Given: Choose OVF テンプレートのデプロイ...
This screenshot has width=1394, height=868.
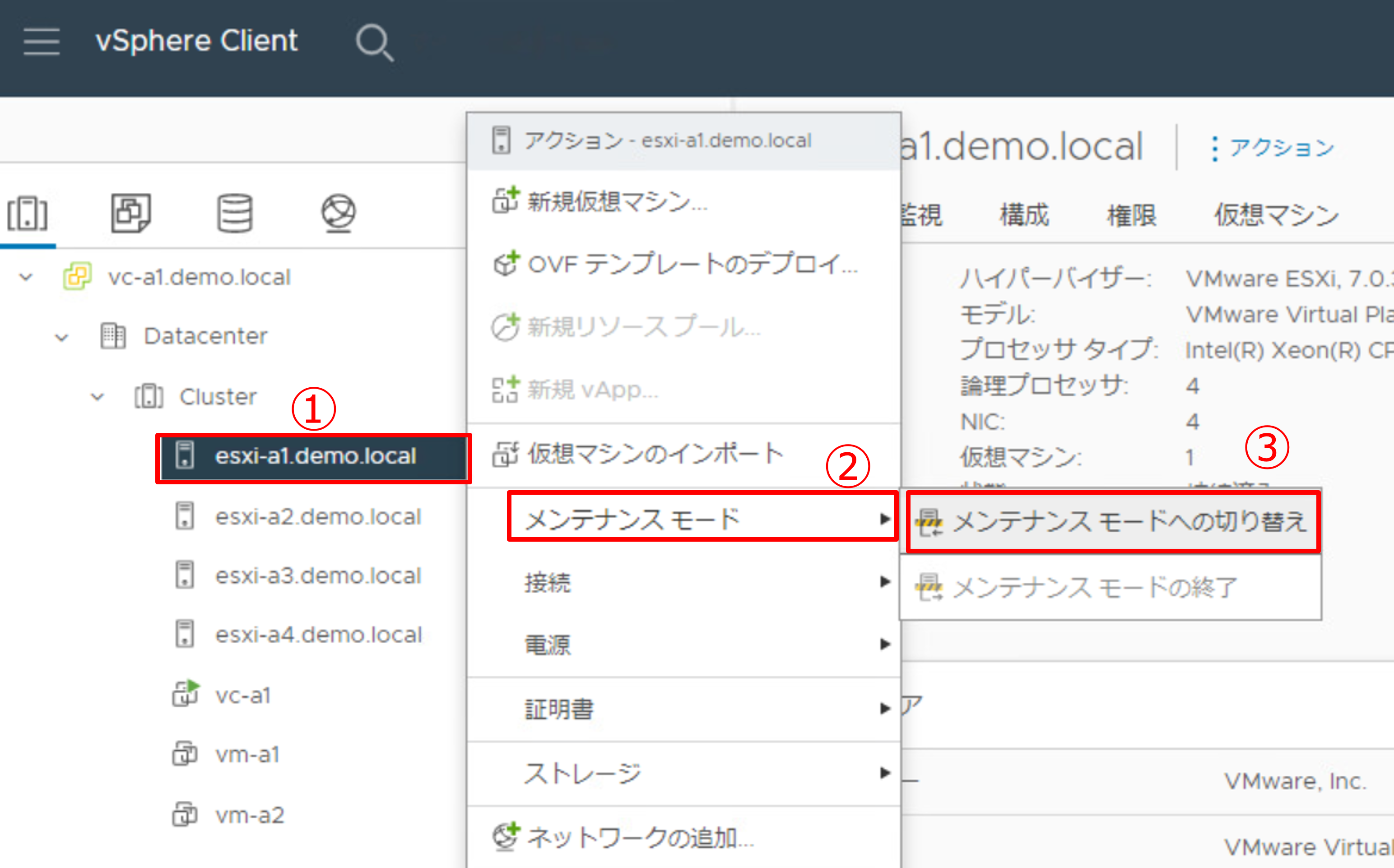Looking at the screenshot, I should 684,264.
